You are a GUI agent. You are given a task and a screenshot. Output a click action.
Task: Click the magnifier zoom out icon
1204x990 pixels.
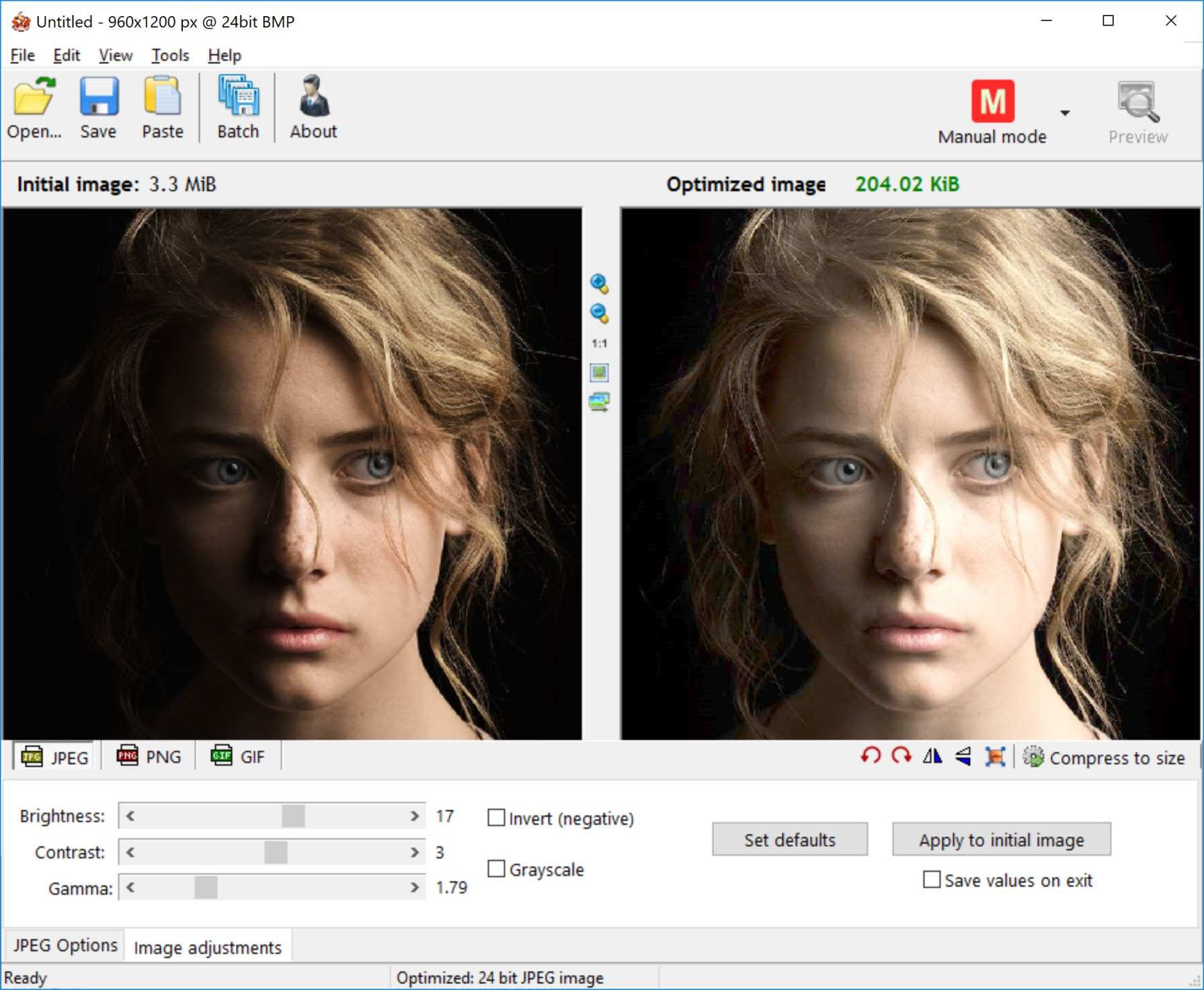599,313
